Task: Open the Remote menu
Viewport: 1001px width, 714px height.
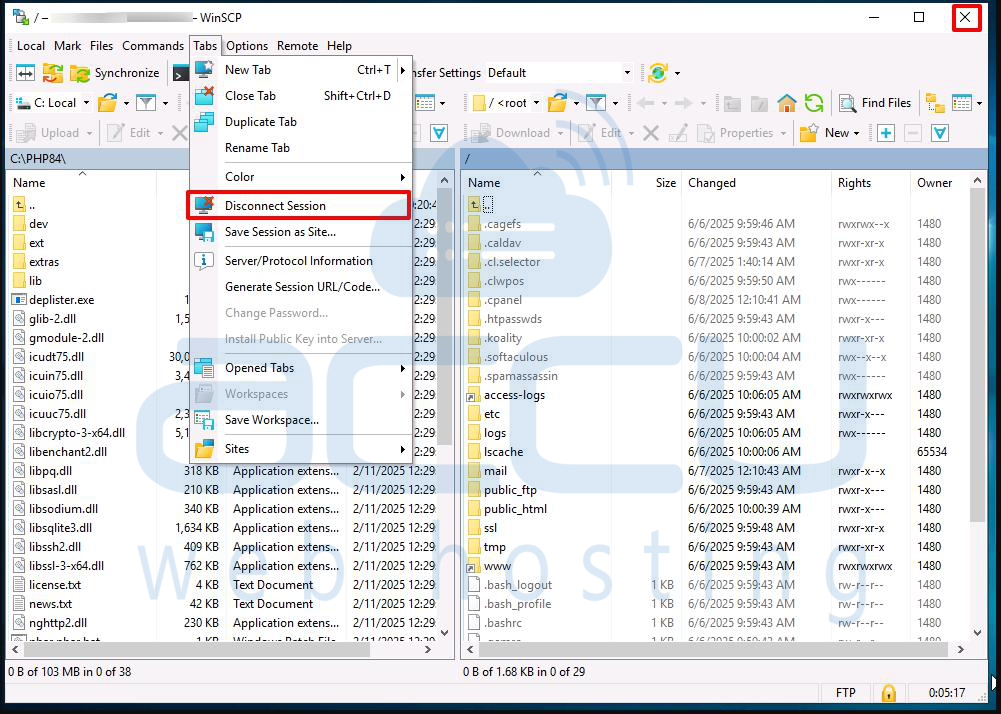Action: 297,46
